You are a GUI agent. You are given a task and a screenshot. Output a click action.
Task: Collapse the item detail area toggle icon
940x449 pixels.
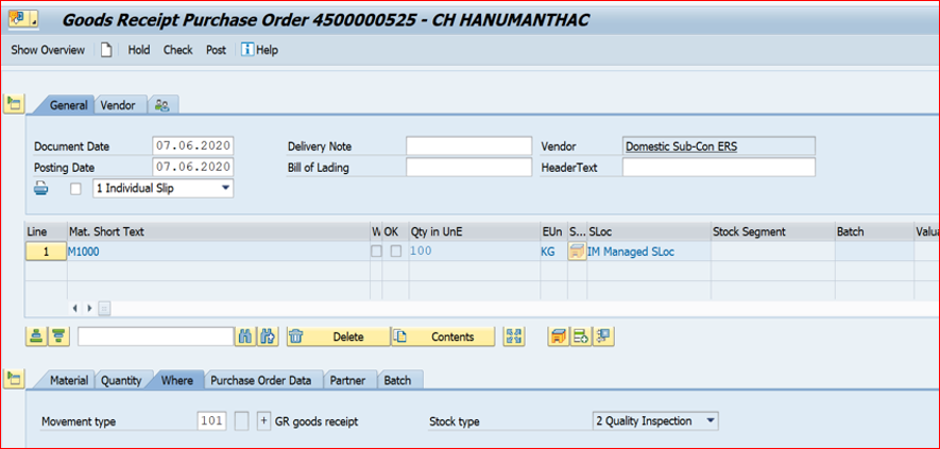[x=13, y=378]
